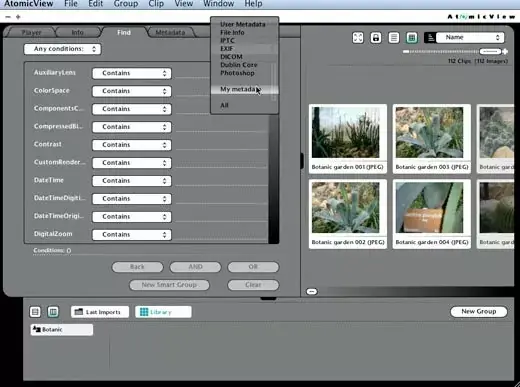Open Contains dropdown for DateTimeOrigi...
520x387 pixels.
pos(132,217)
